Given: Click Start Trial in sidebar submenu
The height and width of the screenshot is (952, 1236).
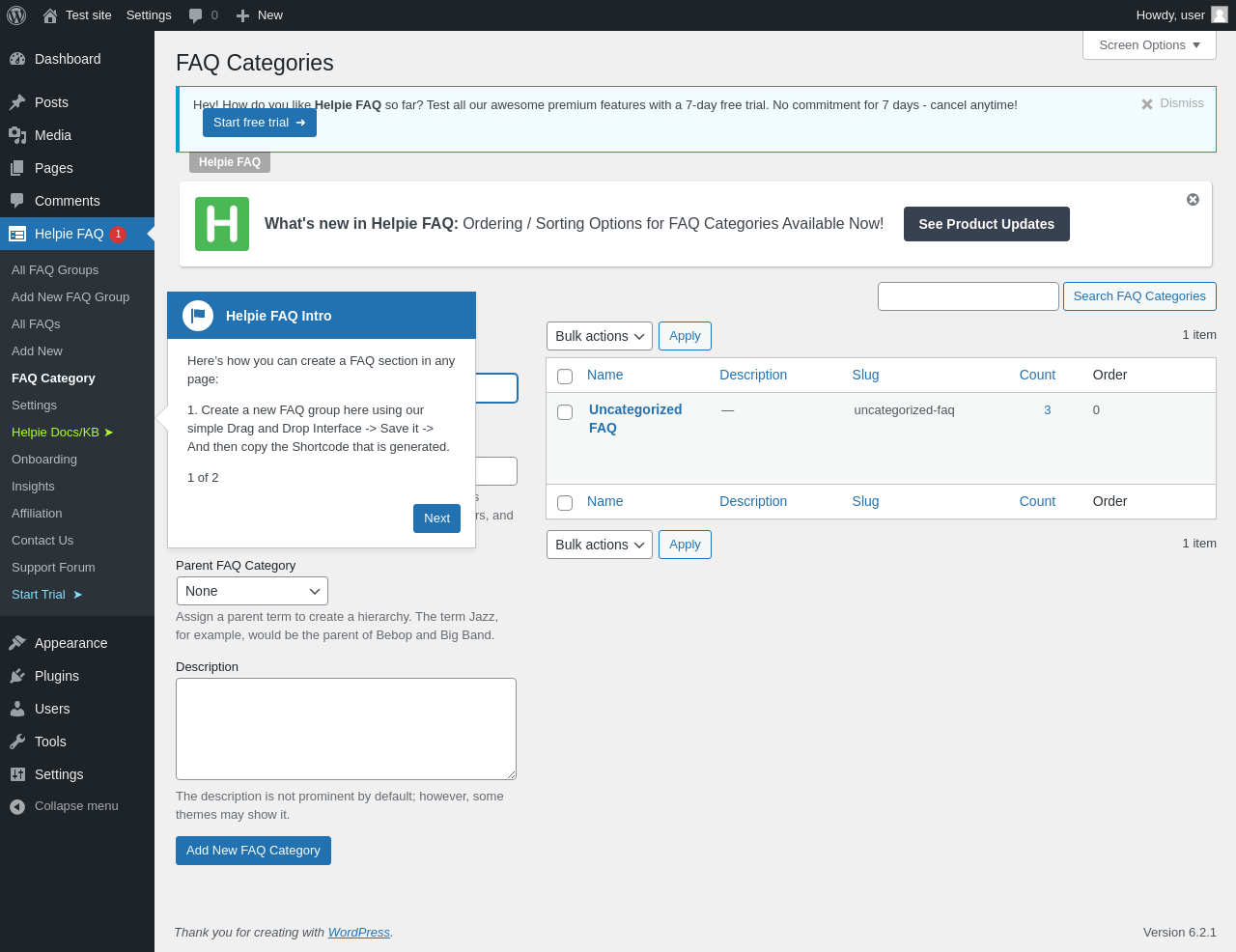Looking at the screenshot, I should [x=47, y=595].
